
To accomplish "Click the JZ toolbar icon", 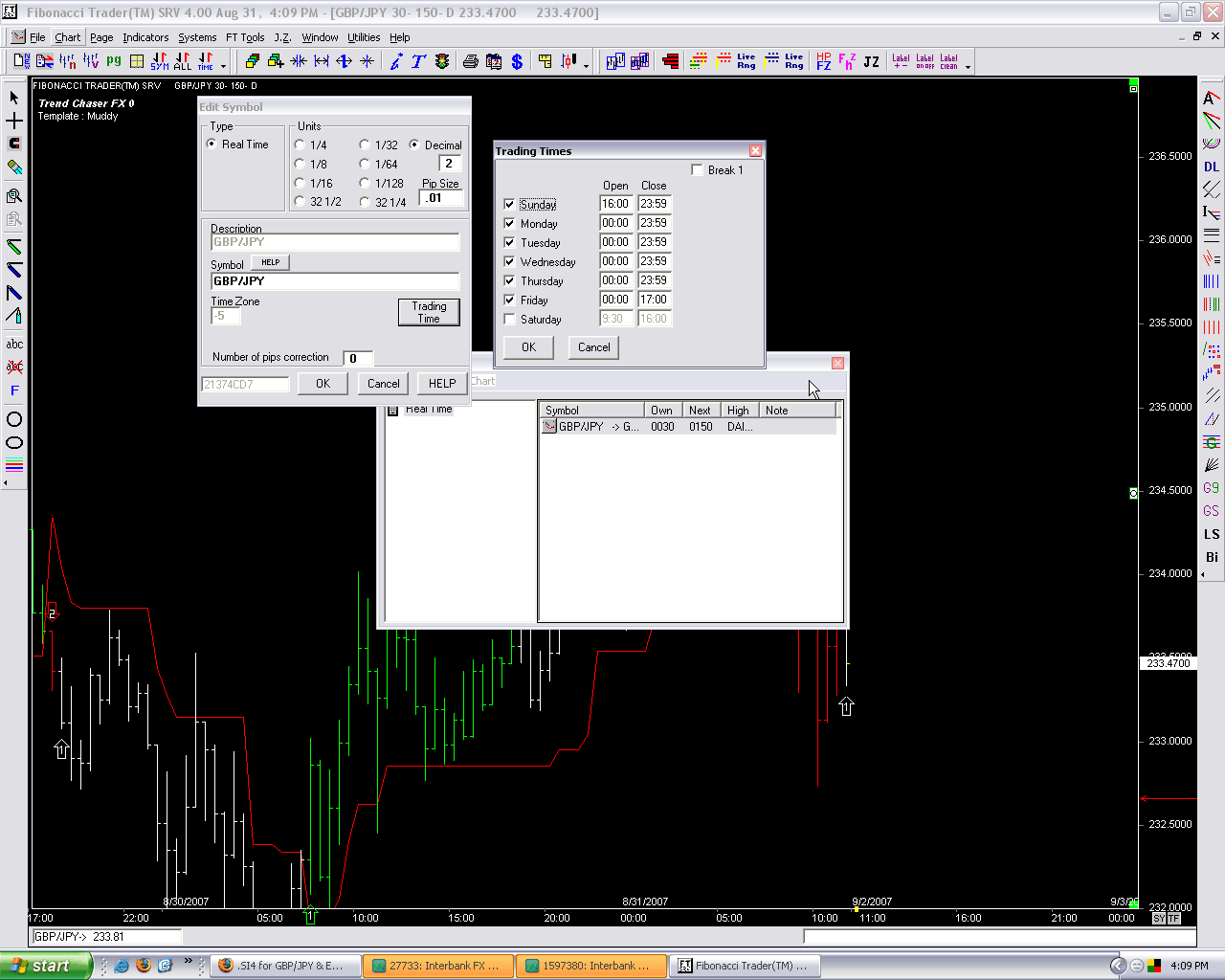I will [871, 61].
